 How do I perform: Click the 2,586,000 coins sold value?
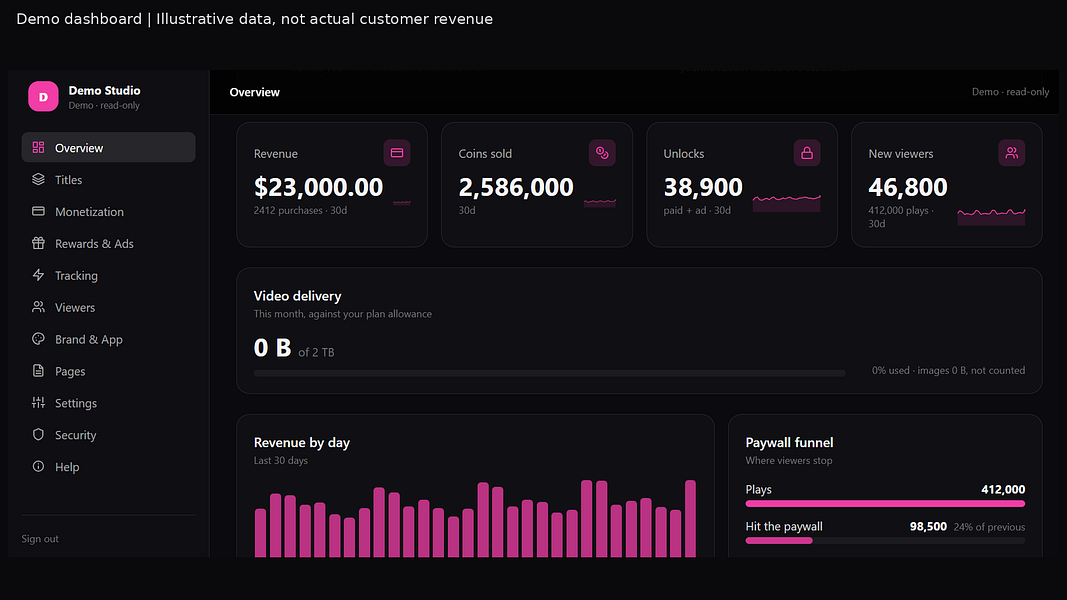click(x=516, y=187)
